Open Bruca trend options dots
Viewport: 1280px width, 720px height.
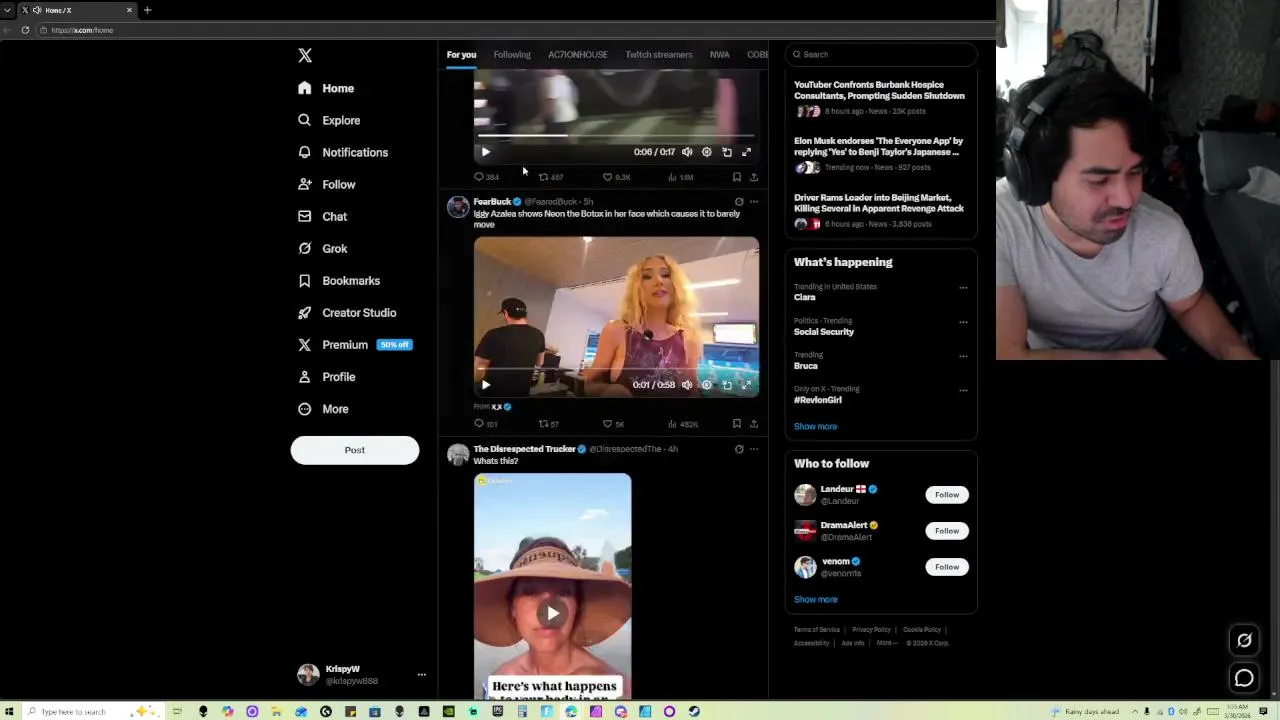[x=963, y=356]
